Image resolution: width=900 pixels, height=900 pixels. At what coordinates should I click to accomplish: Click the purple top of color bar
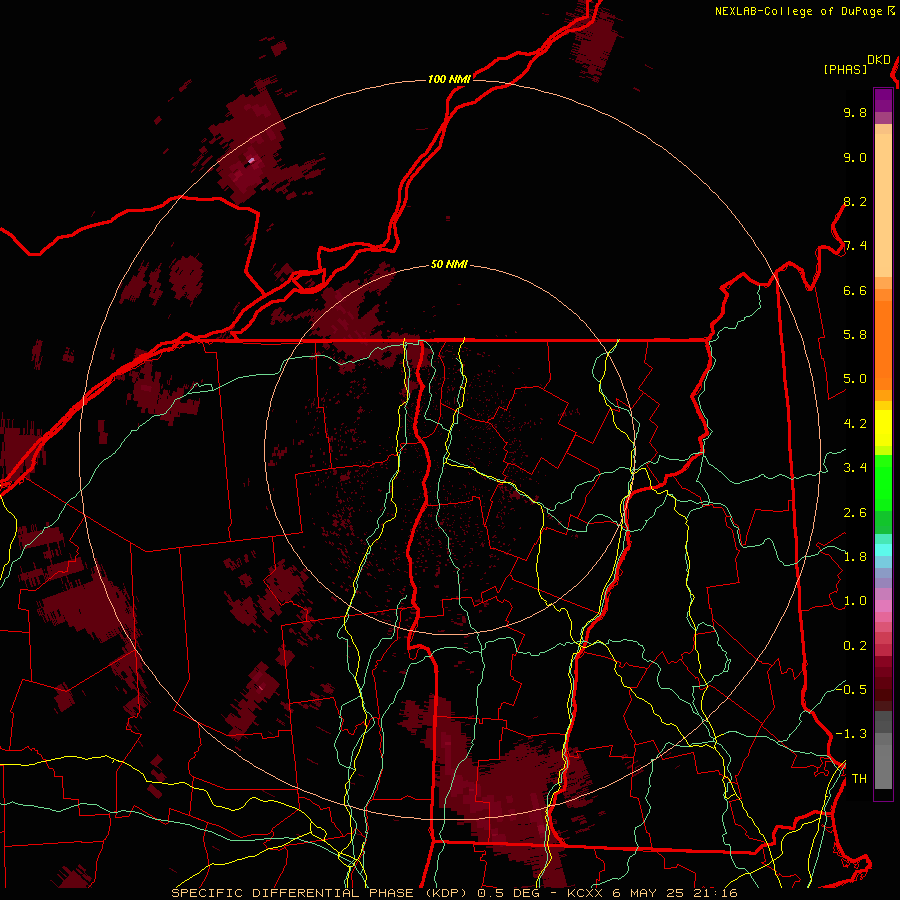[x=883, y=100]
